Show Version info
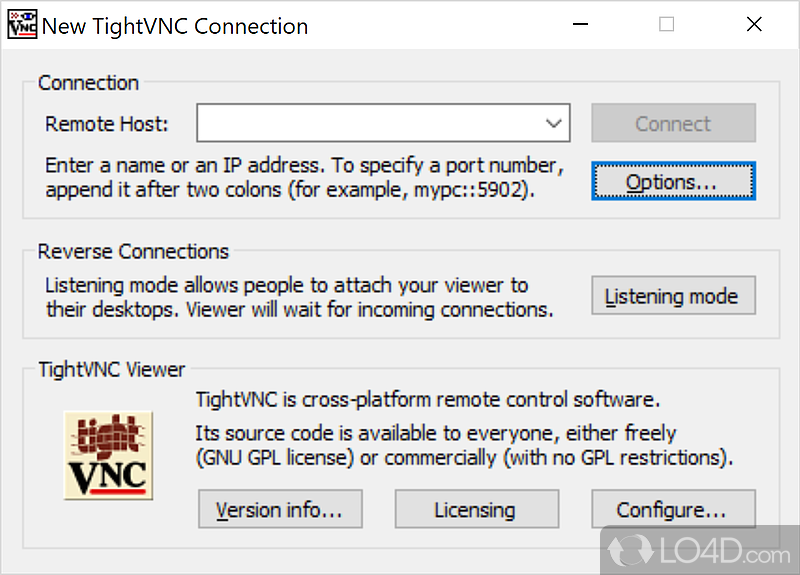800x575 pixels. [x=279, y=510]
